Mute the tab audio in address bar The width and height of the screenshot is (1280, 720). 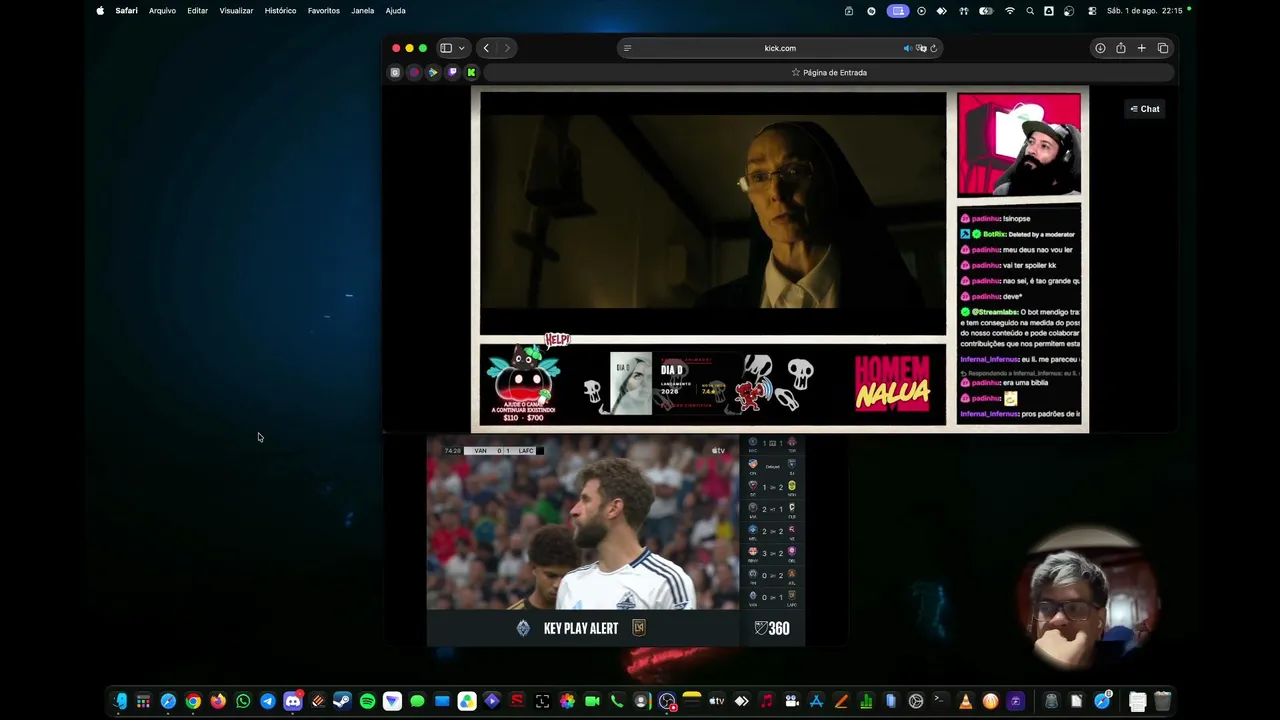(x=907, y=48)
